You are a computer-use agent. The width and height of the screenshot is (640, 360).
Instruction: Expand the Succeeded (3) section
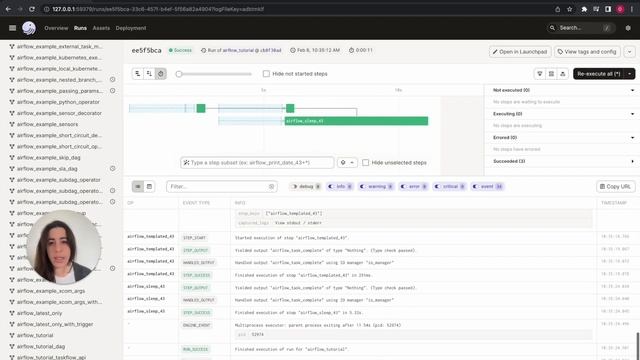[632, 161]
